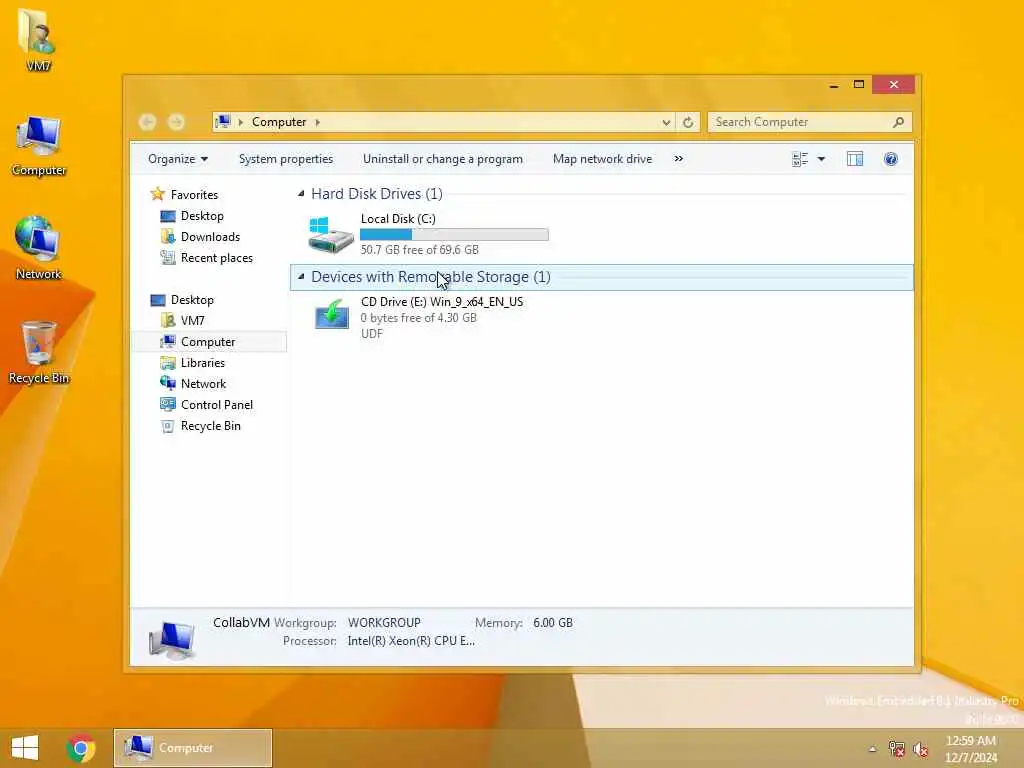This screenshot has height=768, width=1024.
Task: Click the Intel(R) Xeon(R) processor text
Action: pos(411,641)
